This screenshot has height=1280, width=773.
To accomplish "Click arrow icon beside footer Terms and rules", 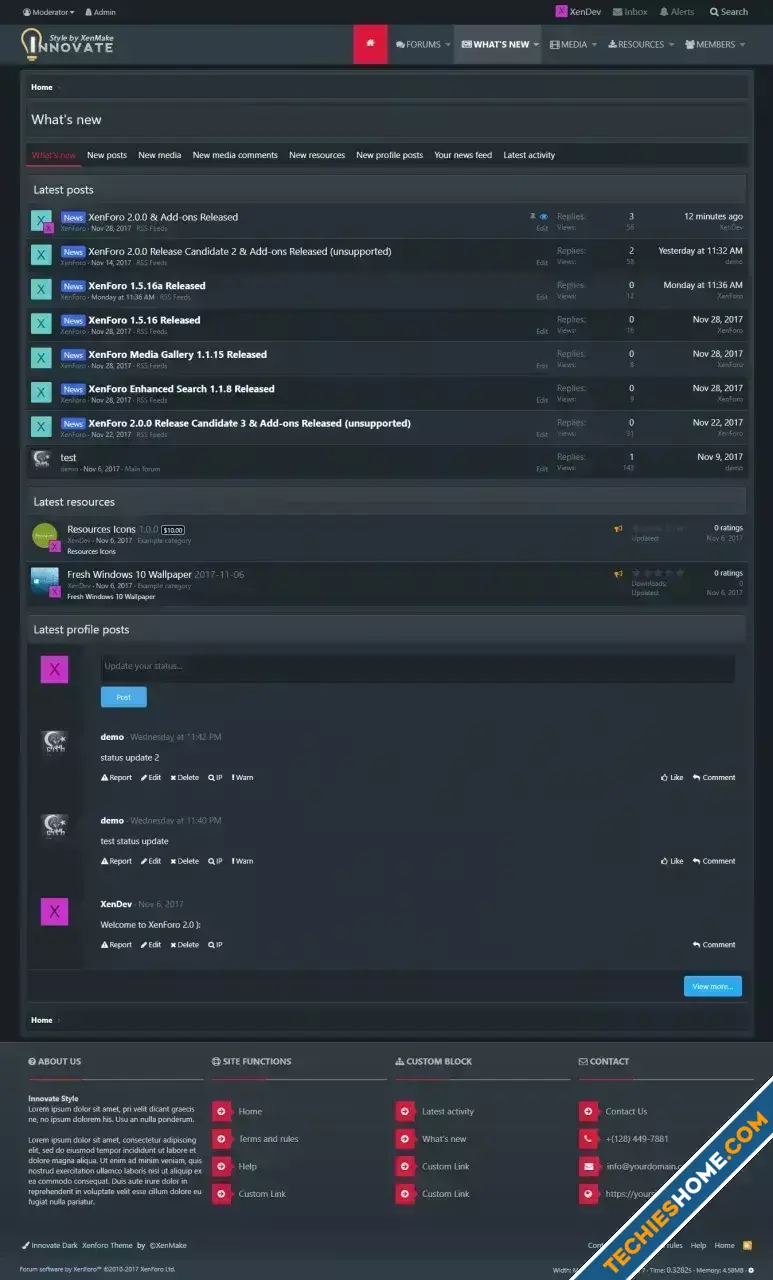I will pyautogui.click(x=221, y=1139).
